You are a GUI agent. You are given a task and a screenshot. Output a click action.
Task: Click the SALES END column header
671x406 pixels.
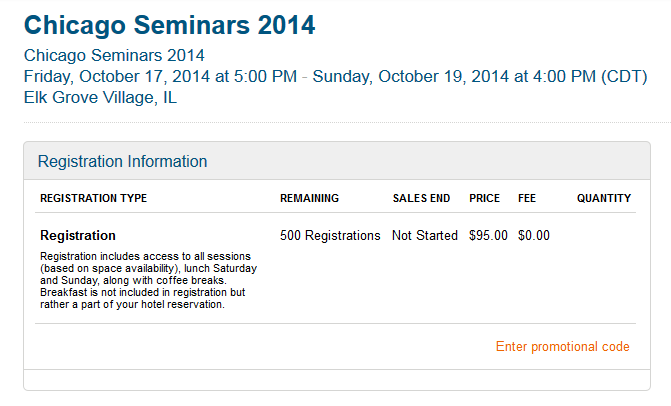(x=421, y=198)
